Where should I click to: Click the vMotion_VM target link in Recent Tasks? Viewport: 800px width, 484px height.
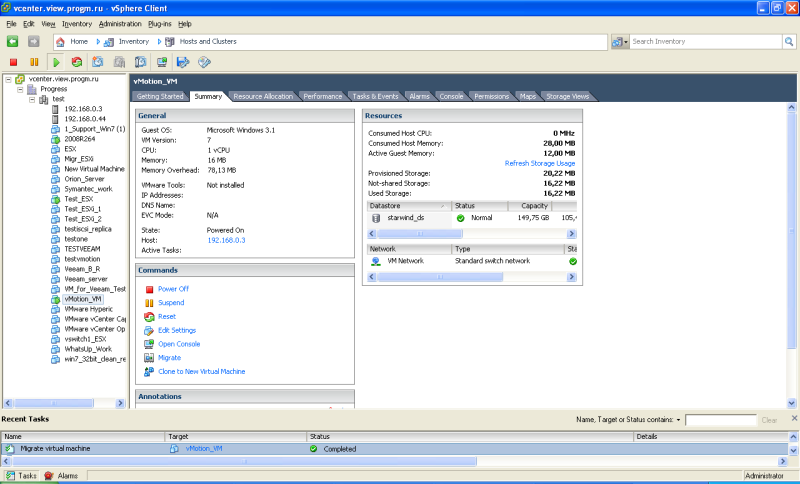pyautogui.click(x=204, y=449)
